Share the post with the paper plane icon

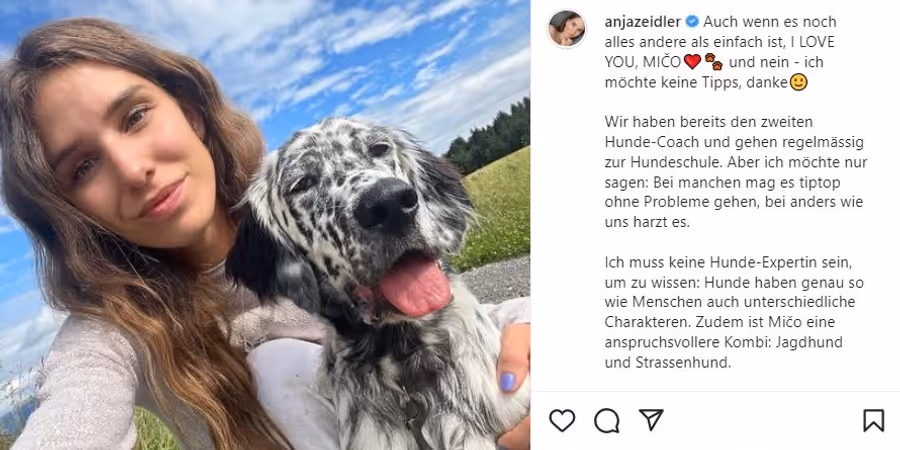651,420
